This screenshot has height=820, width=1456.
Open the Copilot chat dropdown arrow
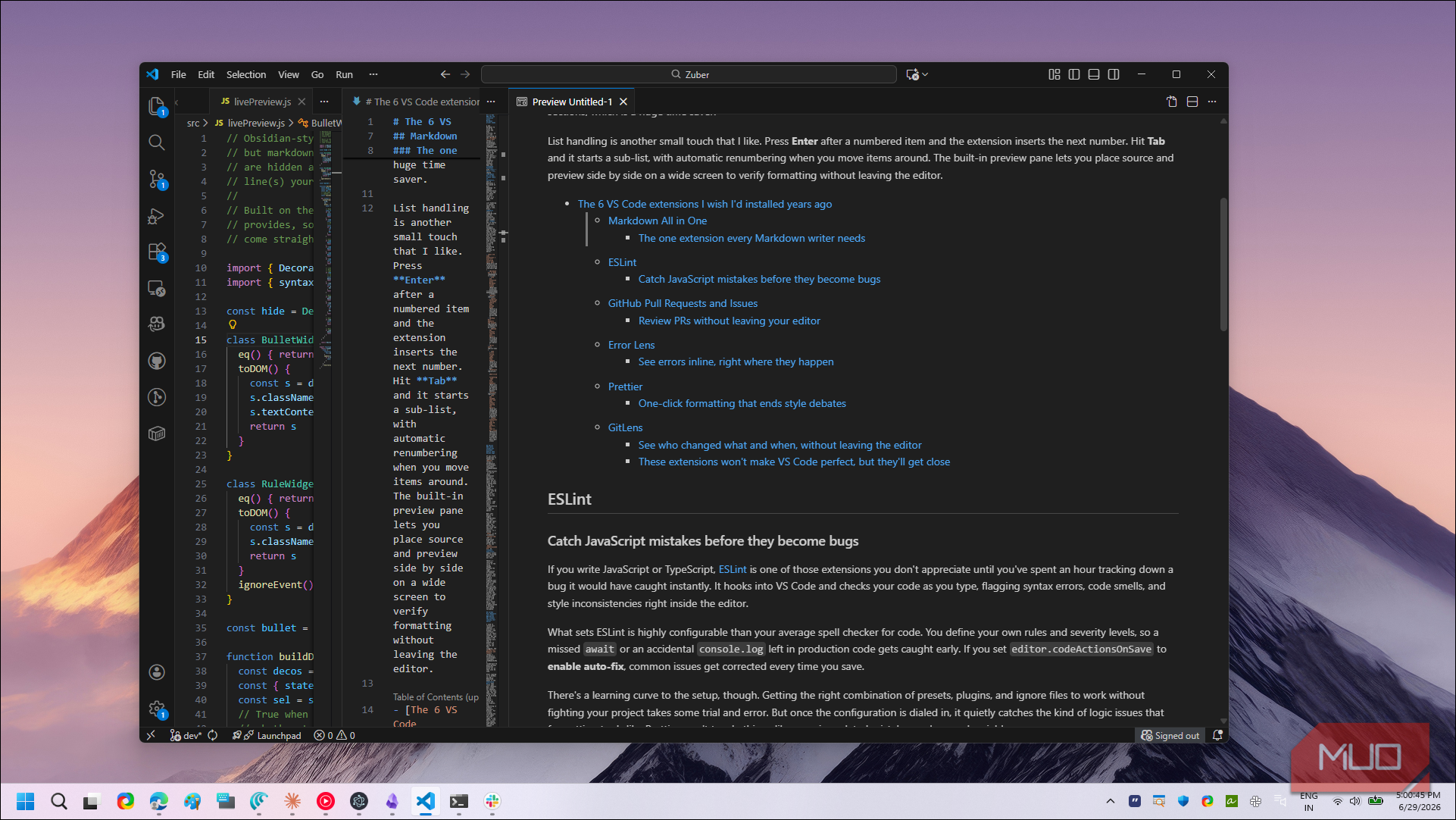pos(925,74)
